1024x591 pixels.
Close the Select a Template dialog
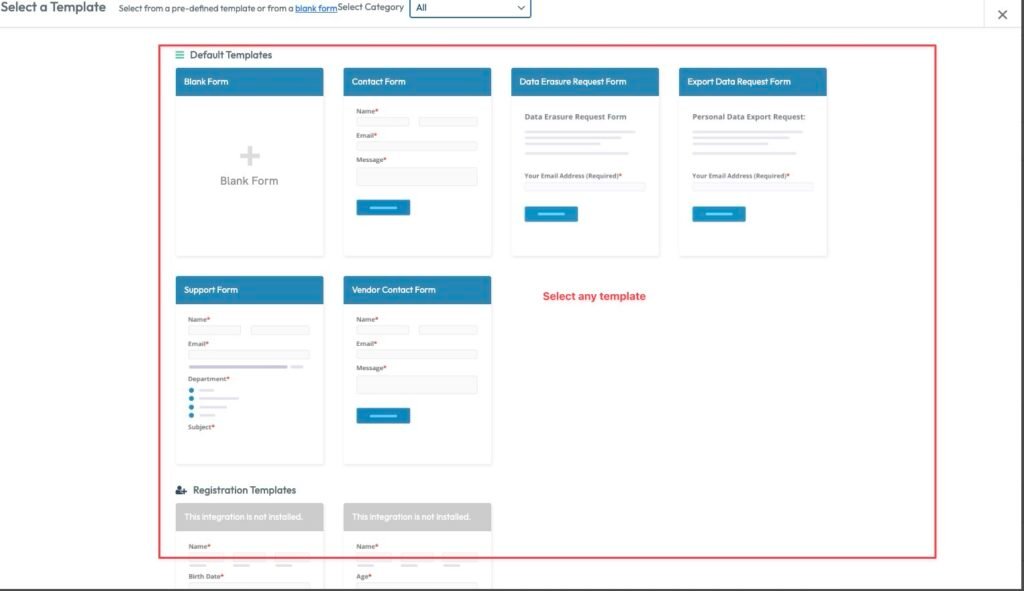pyautogui.click(x=1002, y=14)
